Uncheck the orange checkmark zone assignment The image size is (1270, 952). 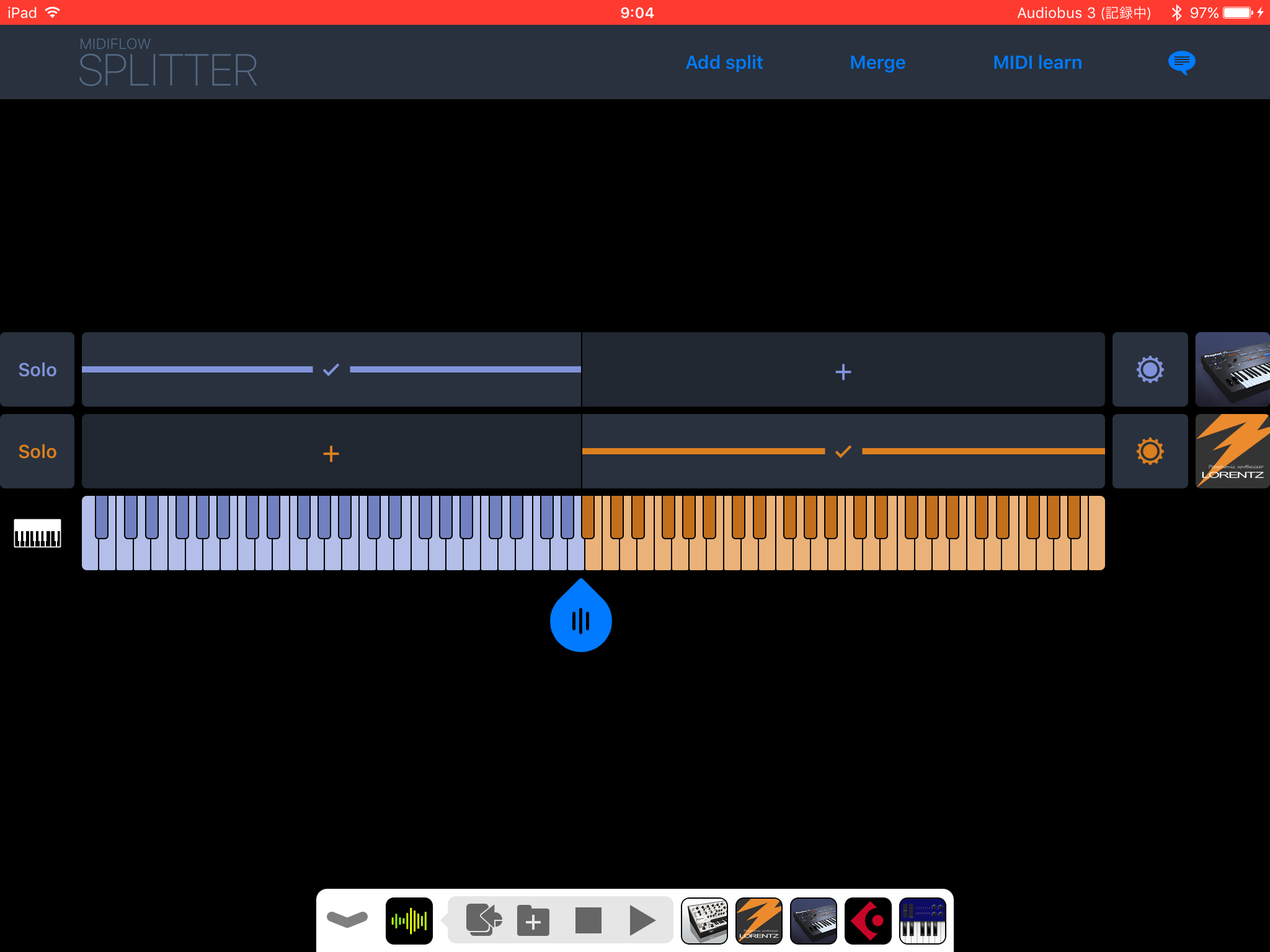(x=843, y=451)
